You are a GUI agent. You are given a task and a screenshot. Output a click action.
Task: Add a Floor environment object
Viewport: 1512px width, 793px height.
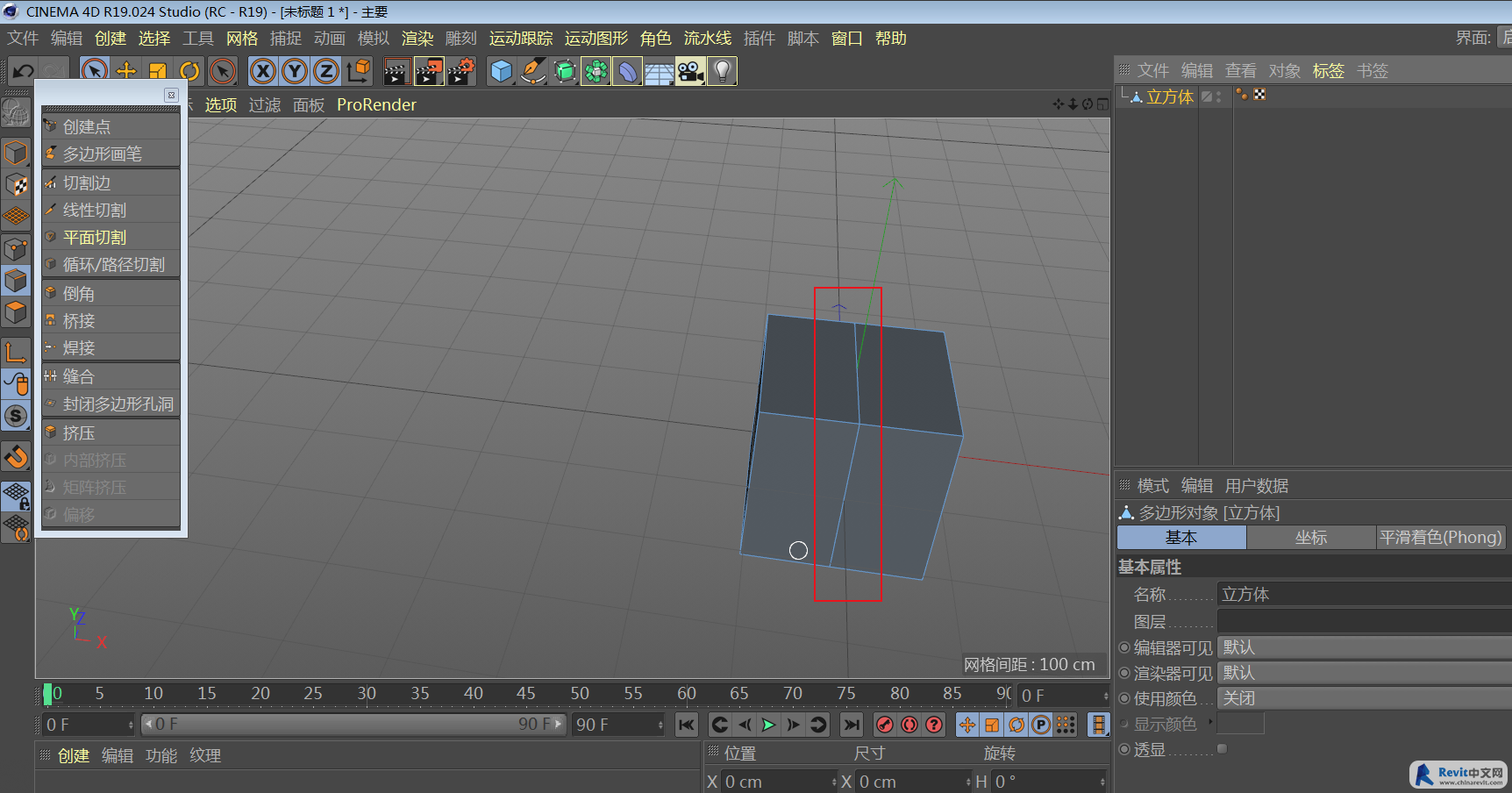(x=660, y=71)
